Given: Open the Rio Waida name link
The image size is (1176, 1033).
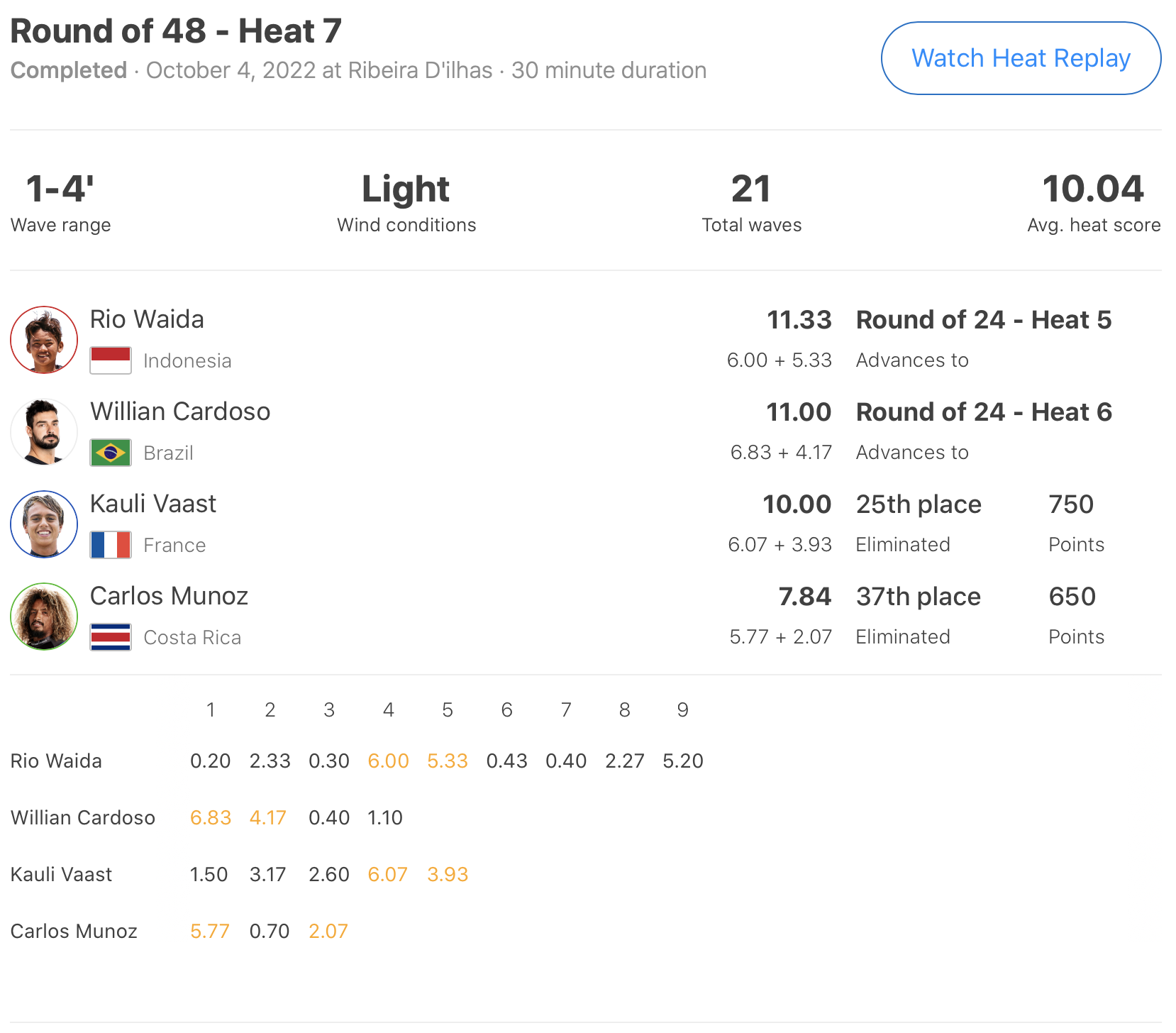Looking at the screenshot, I should click(x=147, y=319).
